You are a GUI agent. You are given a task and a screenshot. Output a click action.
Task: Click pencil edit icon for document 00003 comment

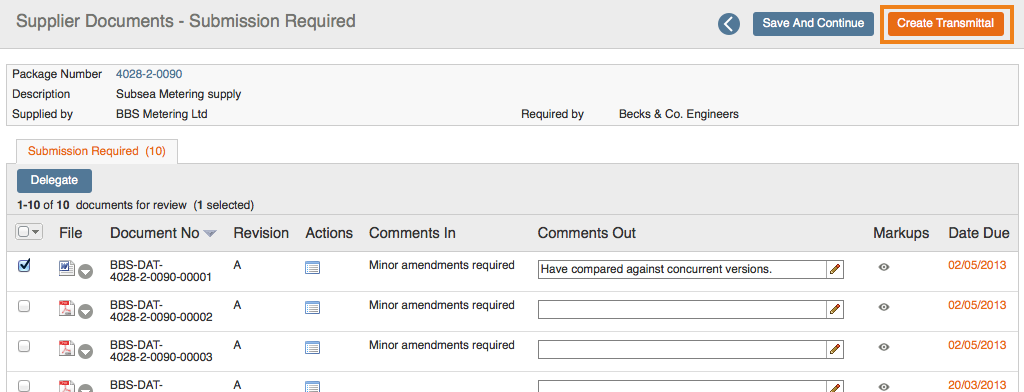(x=835, y=350)
